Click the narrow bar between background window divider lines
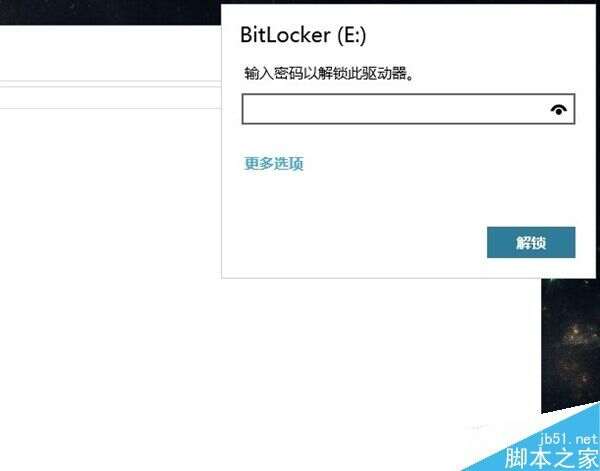This screenshot has height=471, width=600. click(110, 98)
